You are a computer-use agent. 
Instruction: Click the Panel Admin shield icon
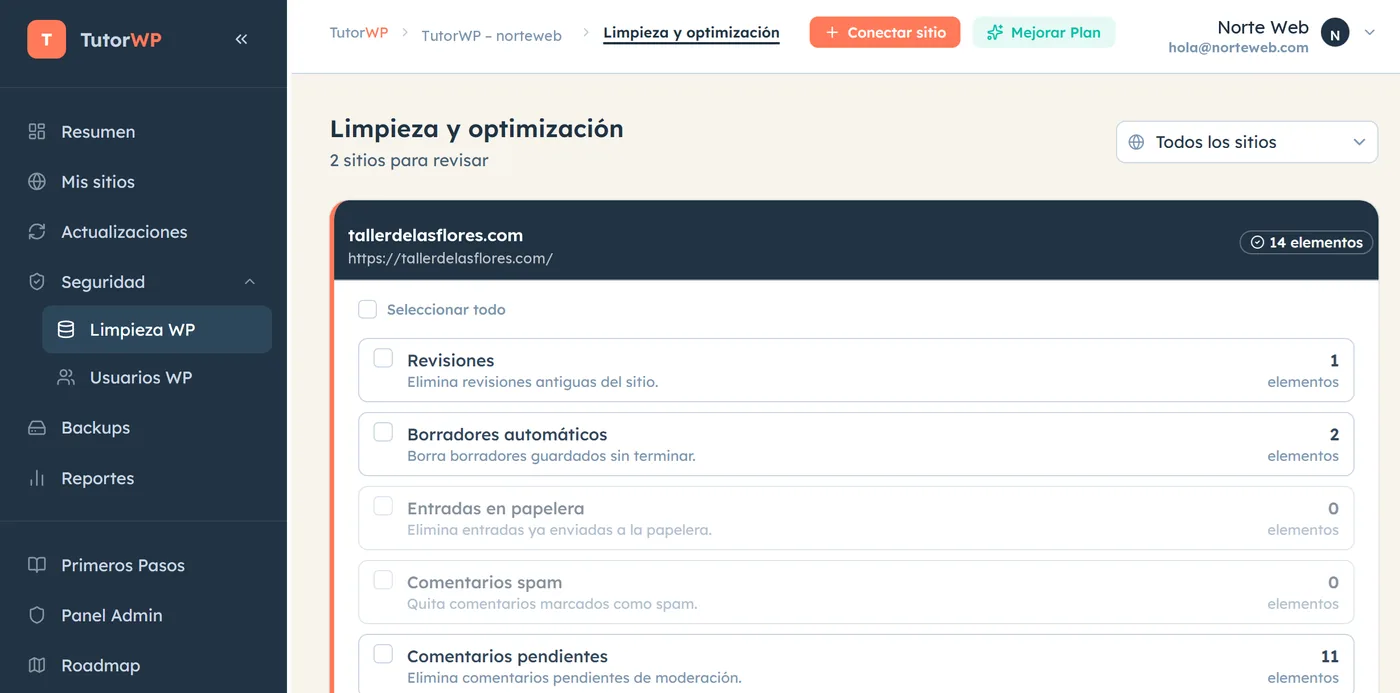[x=37, y=615]
